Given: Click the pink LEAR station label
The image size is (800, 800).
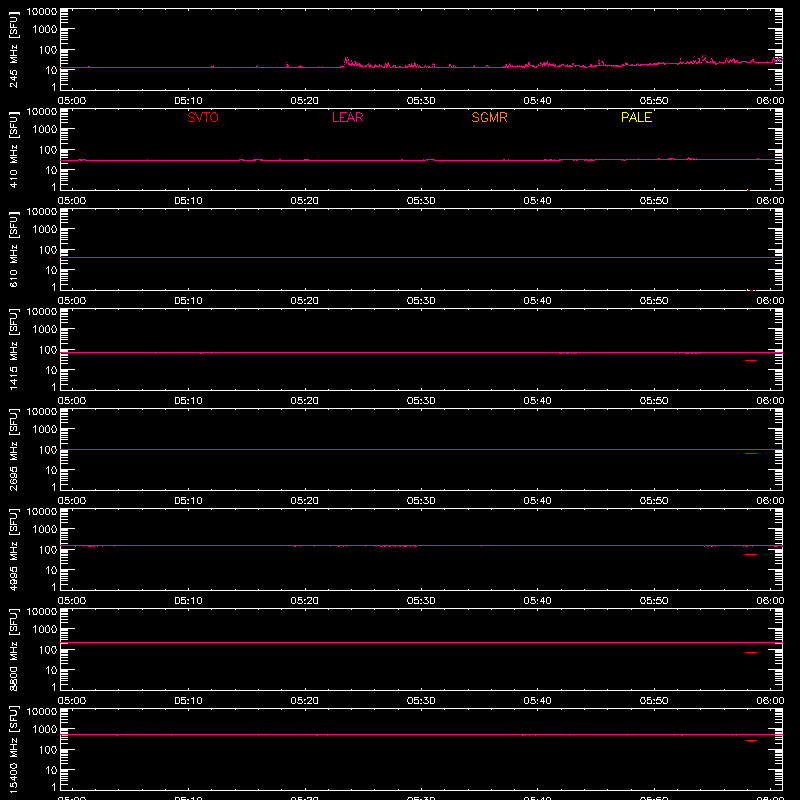Looking at the screenshot, I should pos(347,117).
